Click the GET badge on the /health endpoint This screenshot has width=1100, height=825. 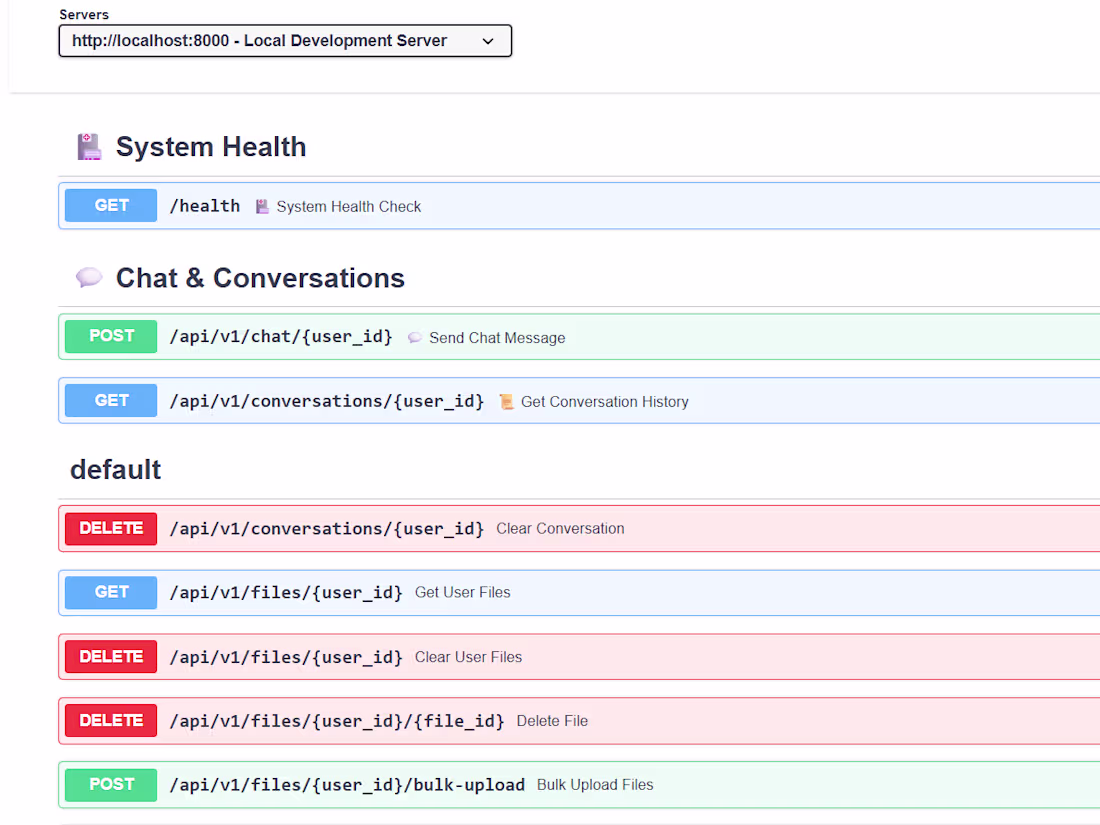tap(110, 205)
